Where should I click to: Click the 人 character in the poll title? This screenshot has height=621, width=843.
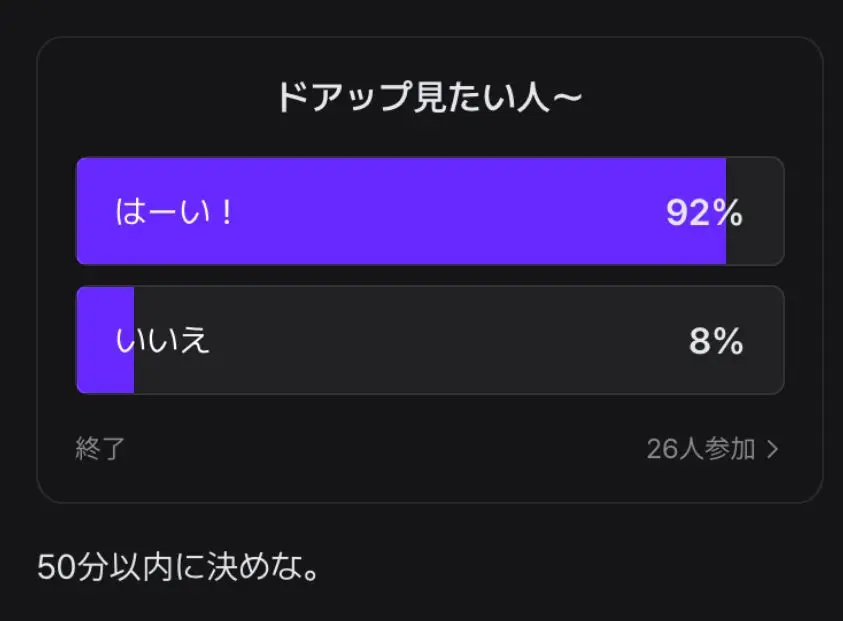pyautogui.click(x=533, y=97)
